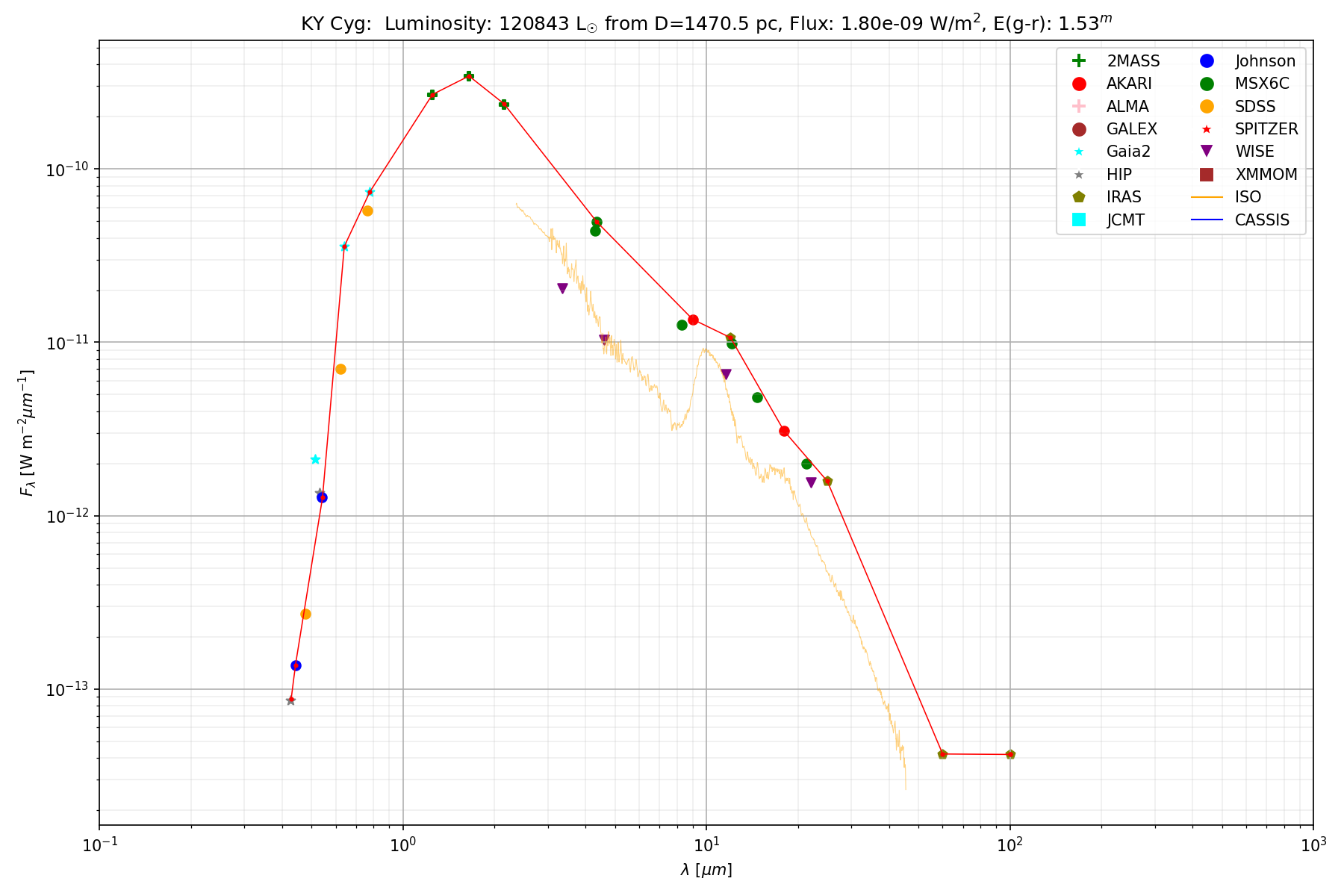This screenshot has height=896, width=1344.
Task: Click the JCMT cyan square legend marker
Action: point(1079,220)
